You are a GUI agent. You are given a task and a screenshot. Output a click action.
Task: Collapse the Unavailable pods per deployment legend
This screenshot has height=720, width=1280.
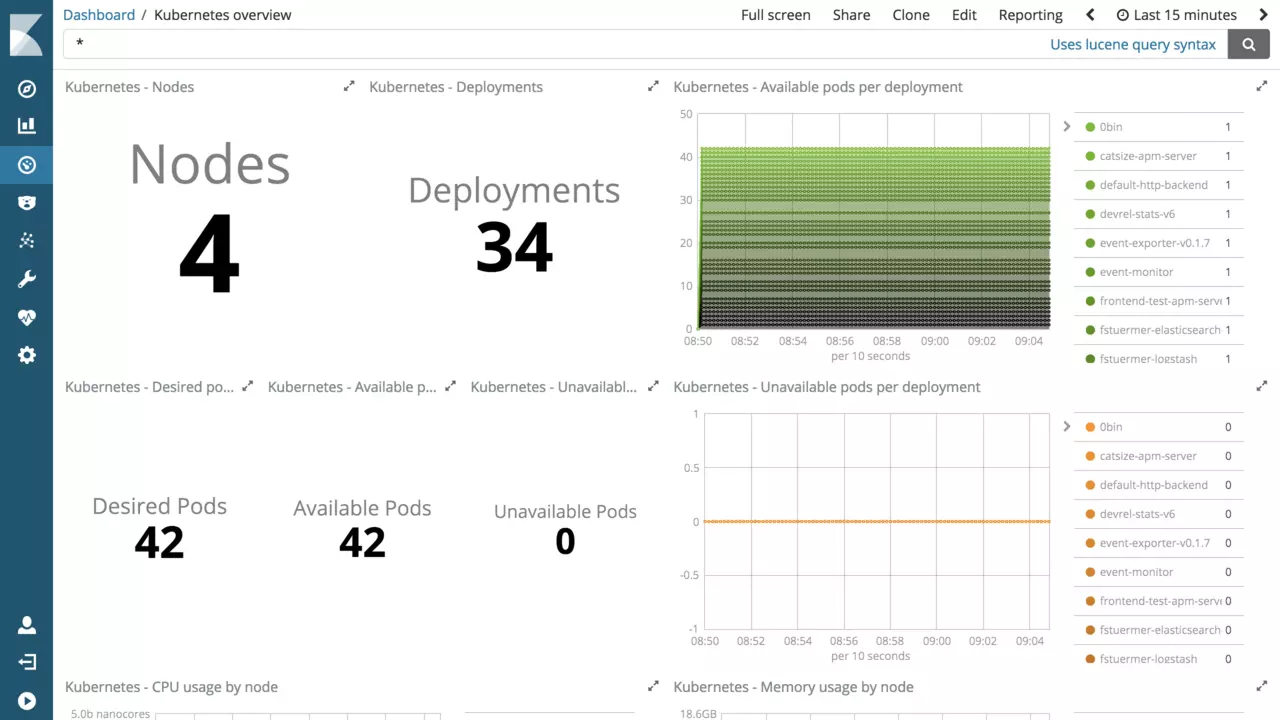[x=1067, y=427]
